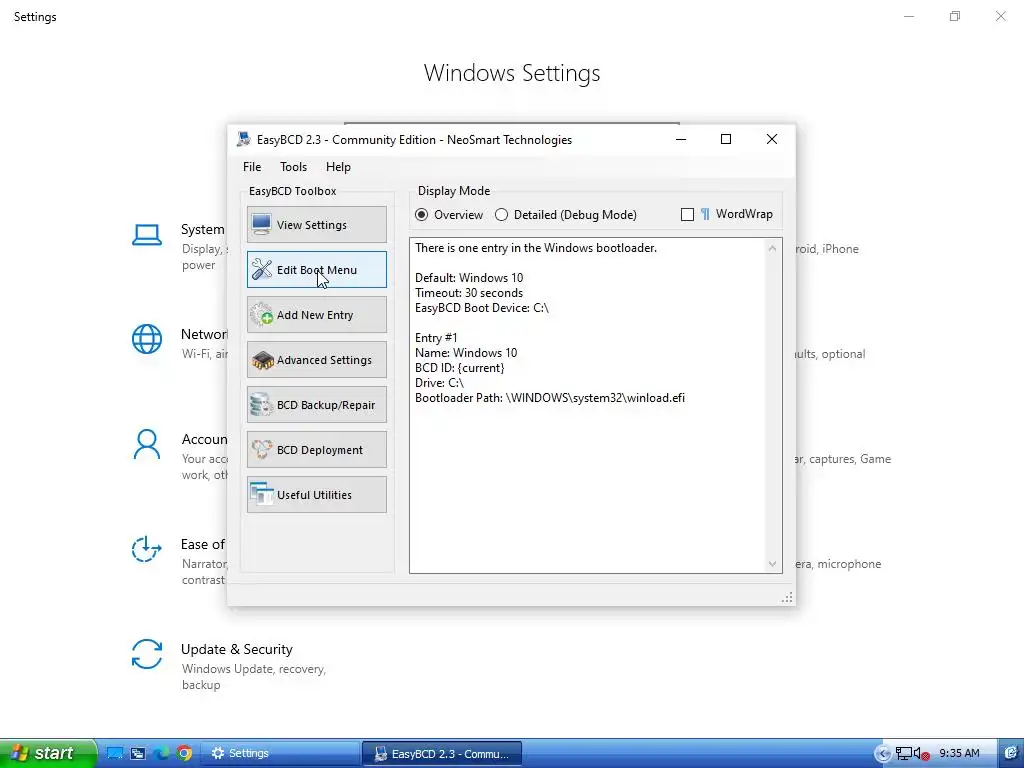
Task: Click 'Default: Windows 10' text line
Action: point(469,278)
